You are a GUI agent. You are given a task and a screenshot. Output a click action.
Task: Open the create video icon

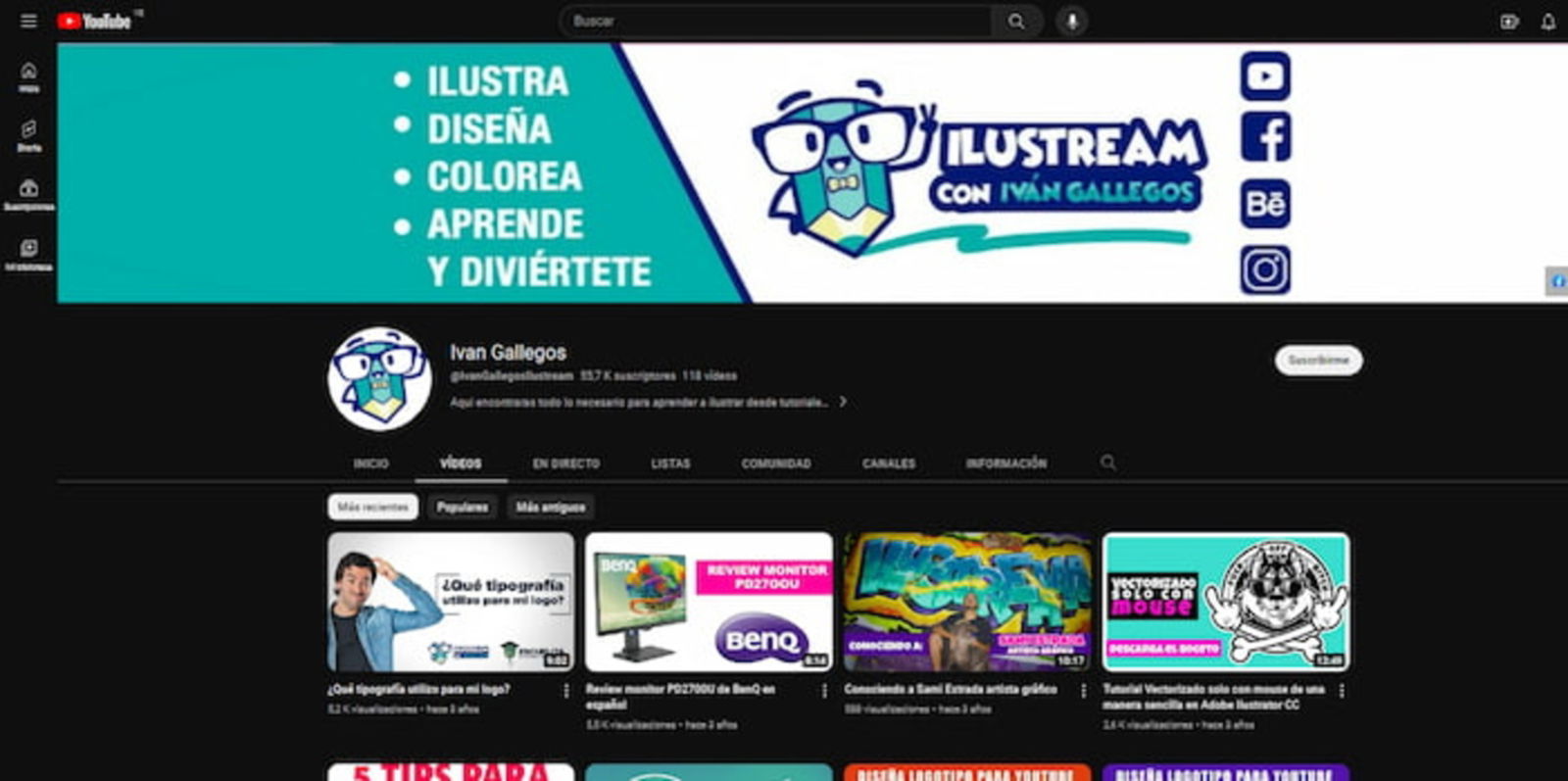pos(1509,21)
